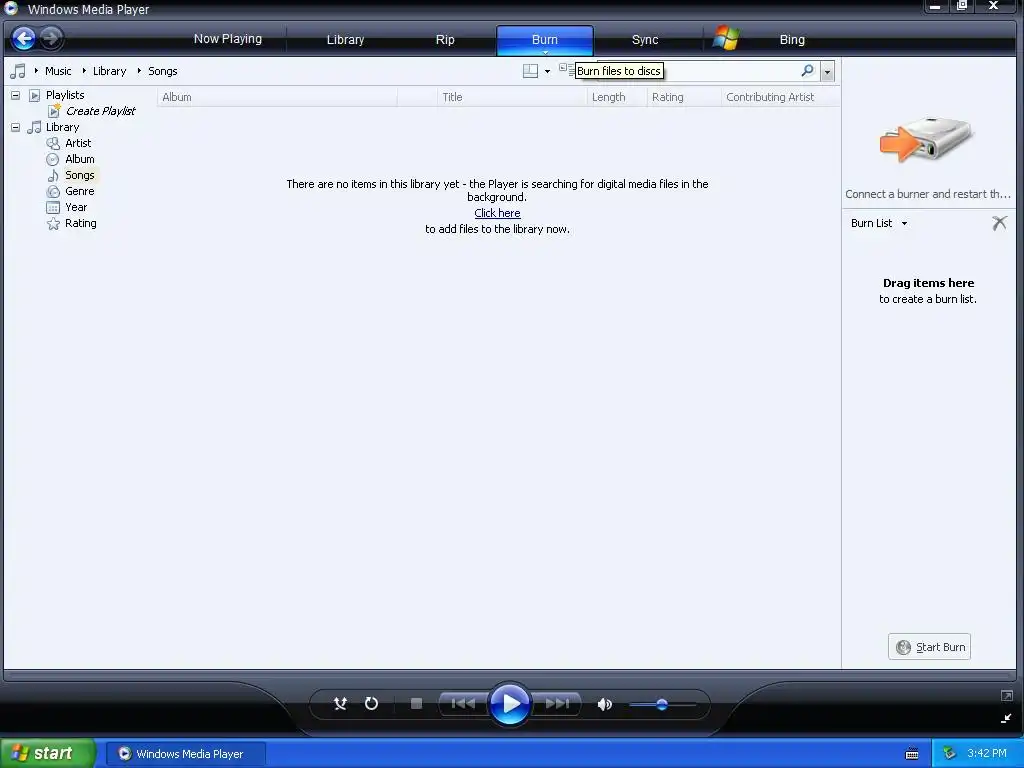Image resolution: width=1024 pixels, height=768 pixels.
Task: Click Songs in the breadcrumb path
Action: pyautogui.click(x=163, y=71)
